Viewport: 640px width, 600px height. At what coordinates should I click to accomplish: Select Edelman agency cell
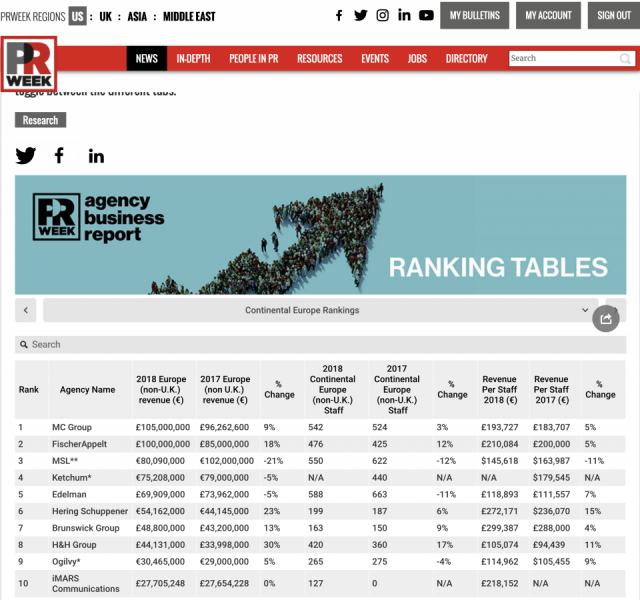coord(69,494)
